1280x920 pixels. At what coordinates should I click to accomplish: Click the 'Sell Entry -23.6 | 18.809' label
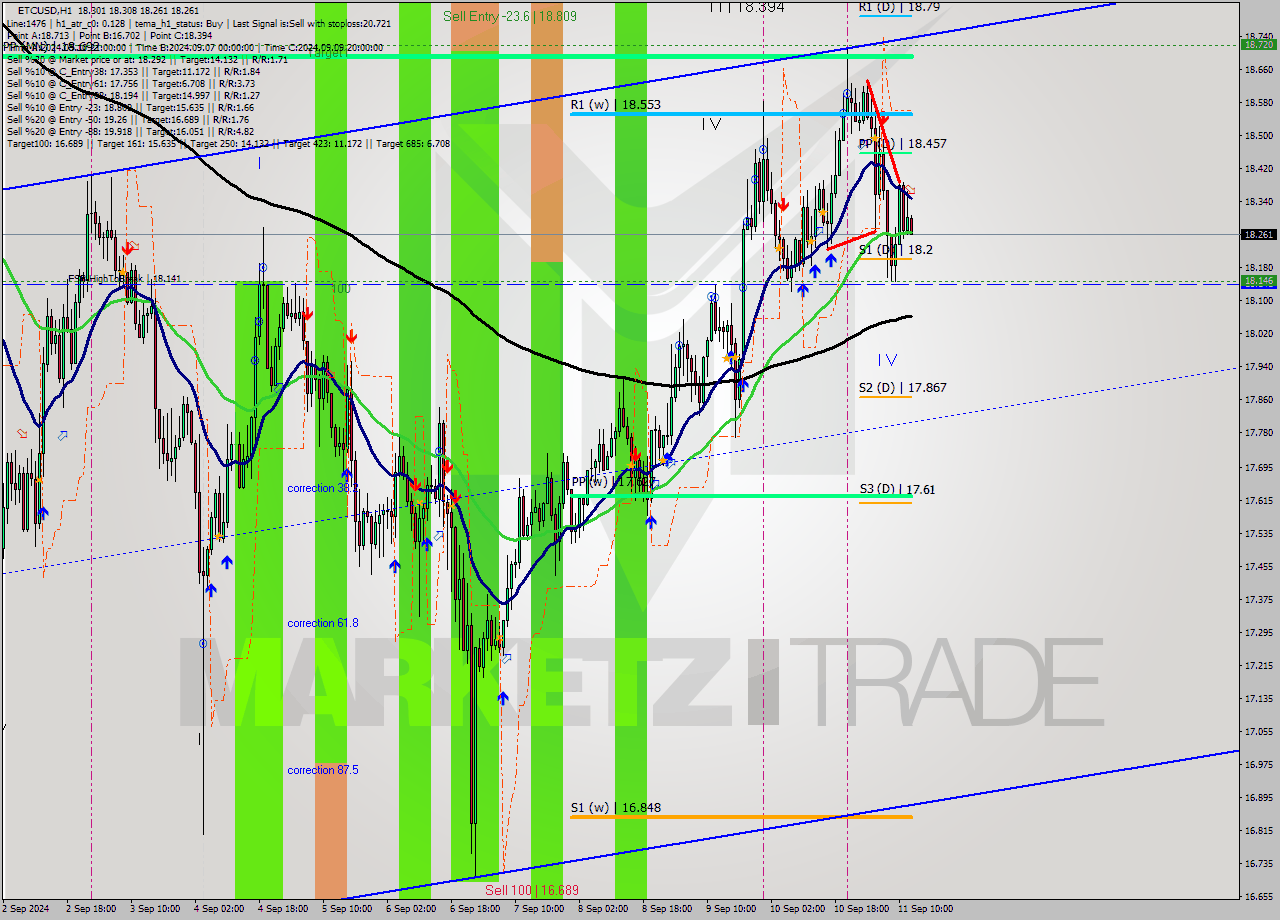click(510, 16)
